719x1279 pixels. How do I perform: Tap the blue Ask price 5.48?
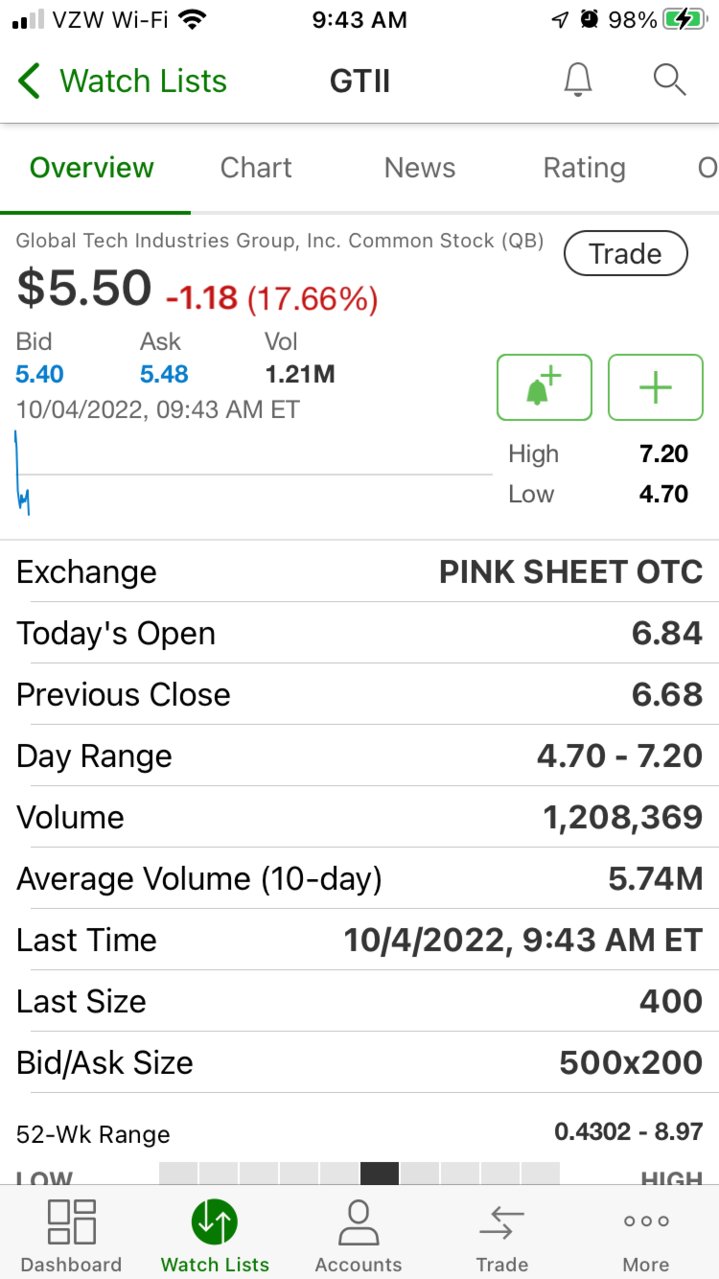164,375
